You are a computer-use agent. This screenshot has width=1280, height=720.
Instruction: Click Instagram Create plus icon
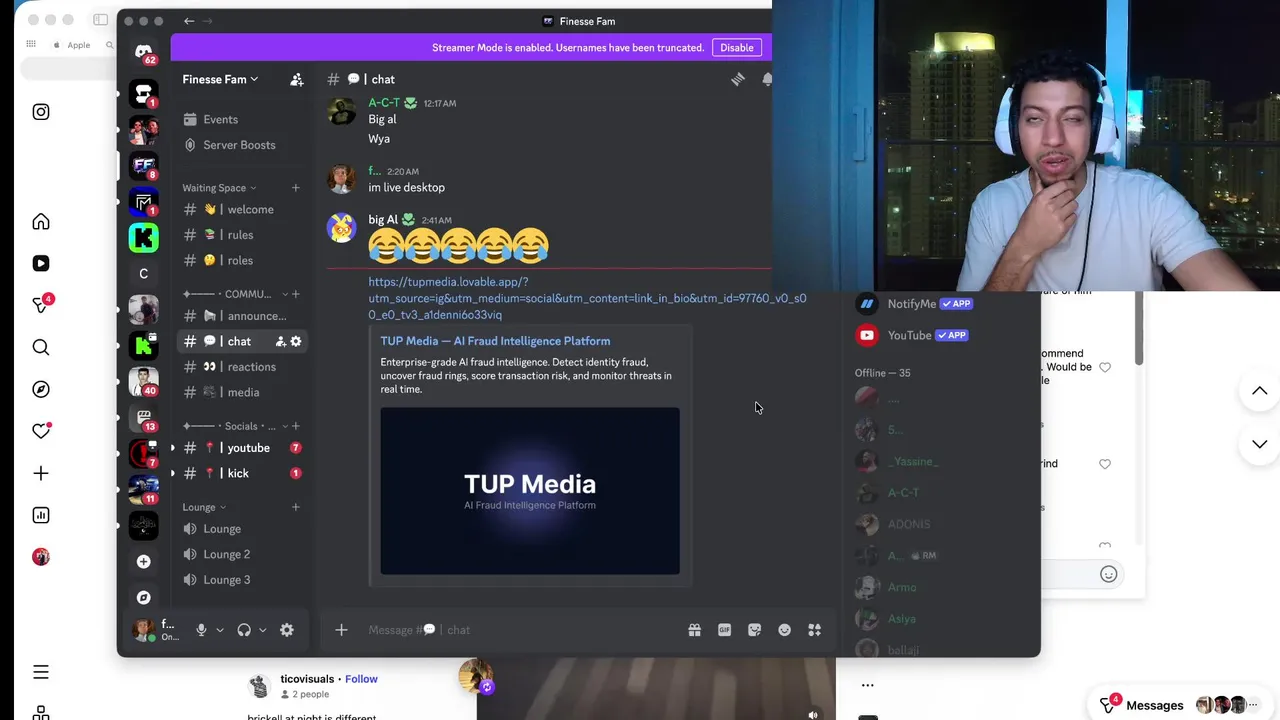41,473
